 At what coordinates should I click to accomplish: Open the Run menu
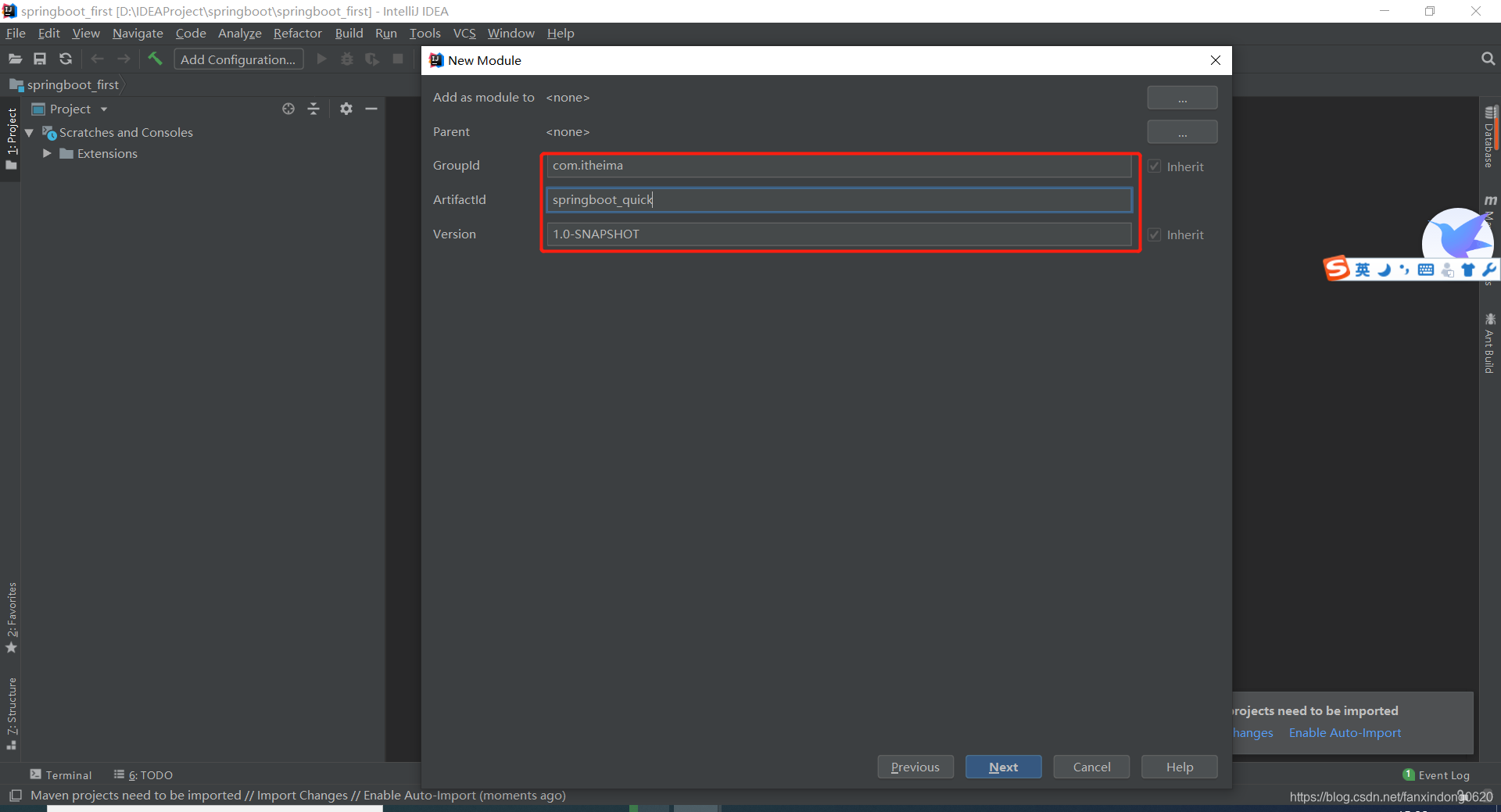click(386, 34)
